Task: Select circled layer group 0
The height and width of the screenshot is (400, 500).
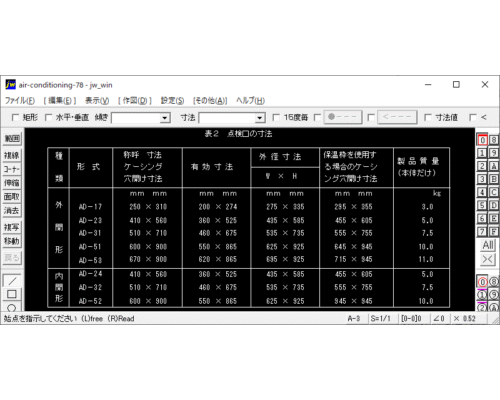Action: (x=482, y=282)
